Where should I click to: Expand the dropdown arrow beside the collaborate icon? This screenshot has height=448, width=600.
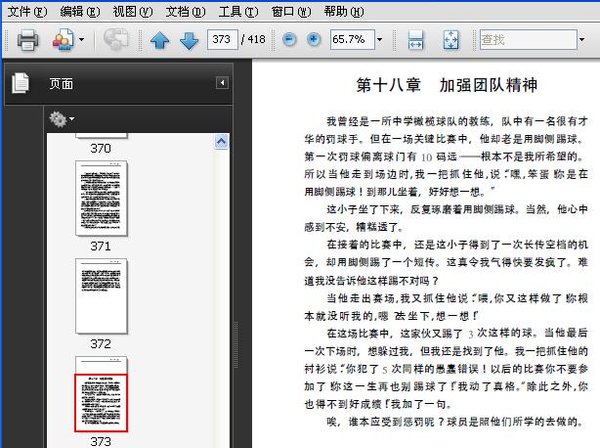pyautogui.click(x=81, y=39)
